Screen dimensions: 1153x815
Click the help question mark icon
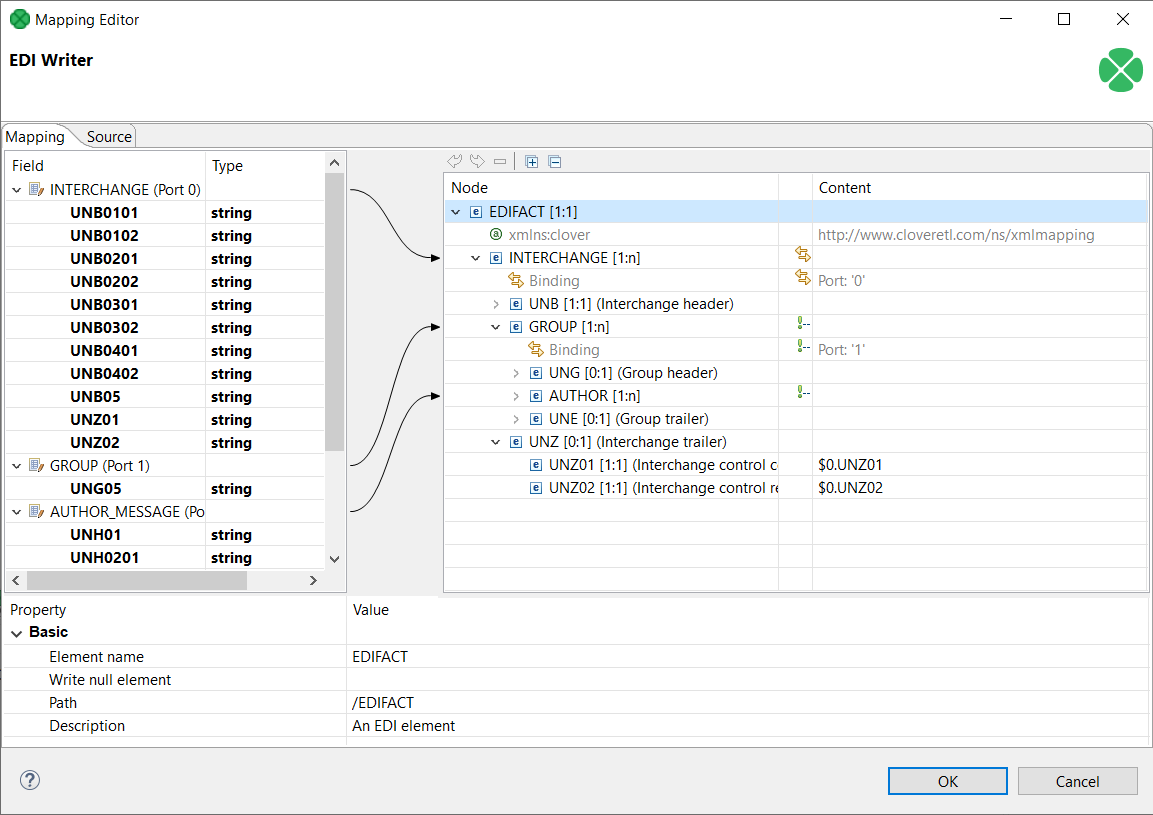click(29, 780)
